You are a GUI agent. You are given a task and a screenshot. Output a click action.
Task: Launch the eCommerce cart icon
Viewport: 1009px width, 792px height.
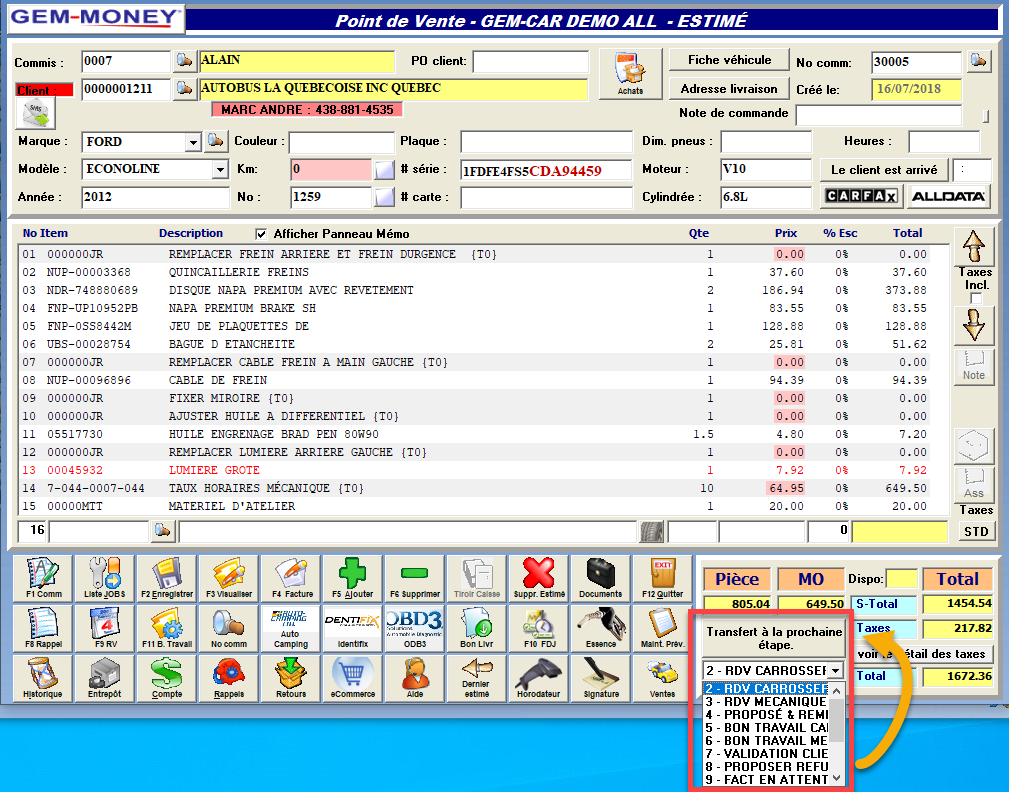coord(353,678)
